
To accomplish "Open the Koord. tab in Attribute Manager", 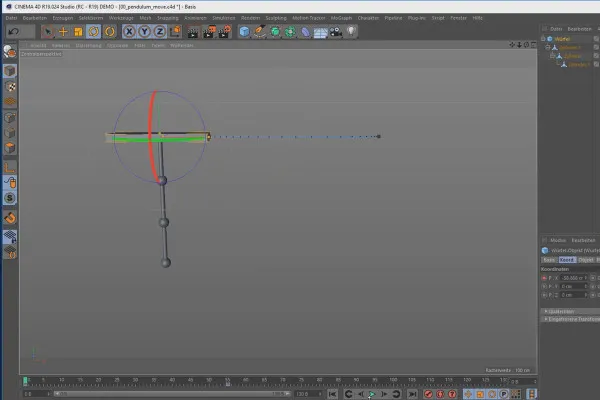I will click(x=567, y=260).
